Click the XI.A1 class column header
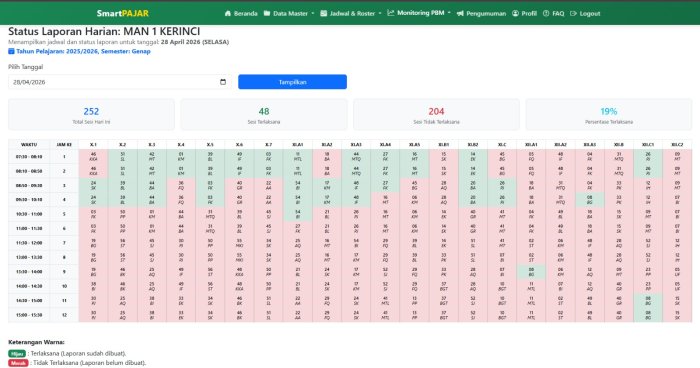This screenshot has width=700, height=368. [x=297, y=144]
